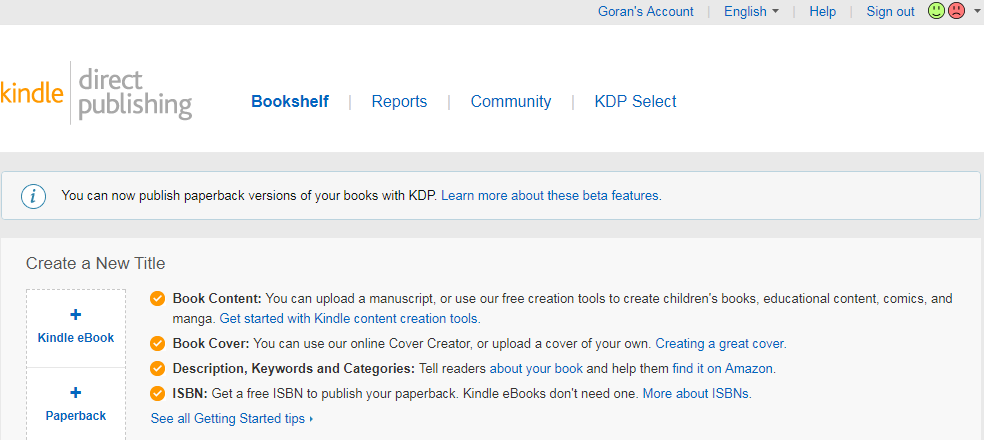Click the red sad face feedback icon
The height and width of the screenshot is (440, 984).
(x=956, y=11)
